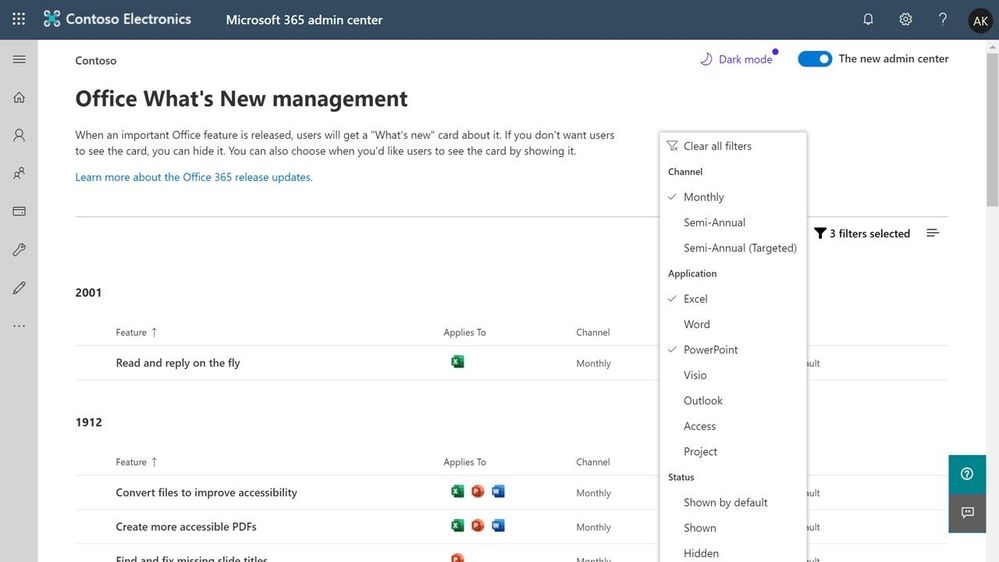Open the app launcher waffle icon
The height and width of the screenshot is (562, 999).
pos(19,19)
